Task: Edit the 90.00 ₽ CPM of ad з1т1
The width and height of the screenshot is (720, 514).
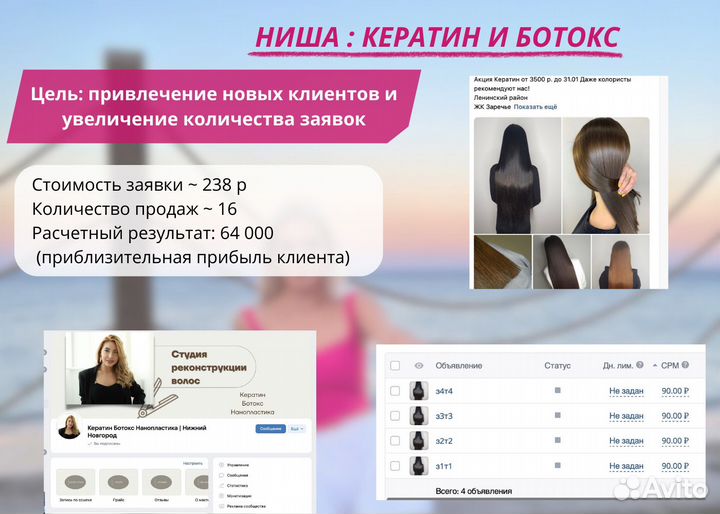Action: [x=675, y=466]
